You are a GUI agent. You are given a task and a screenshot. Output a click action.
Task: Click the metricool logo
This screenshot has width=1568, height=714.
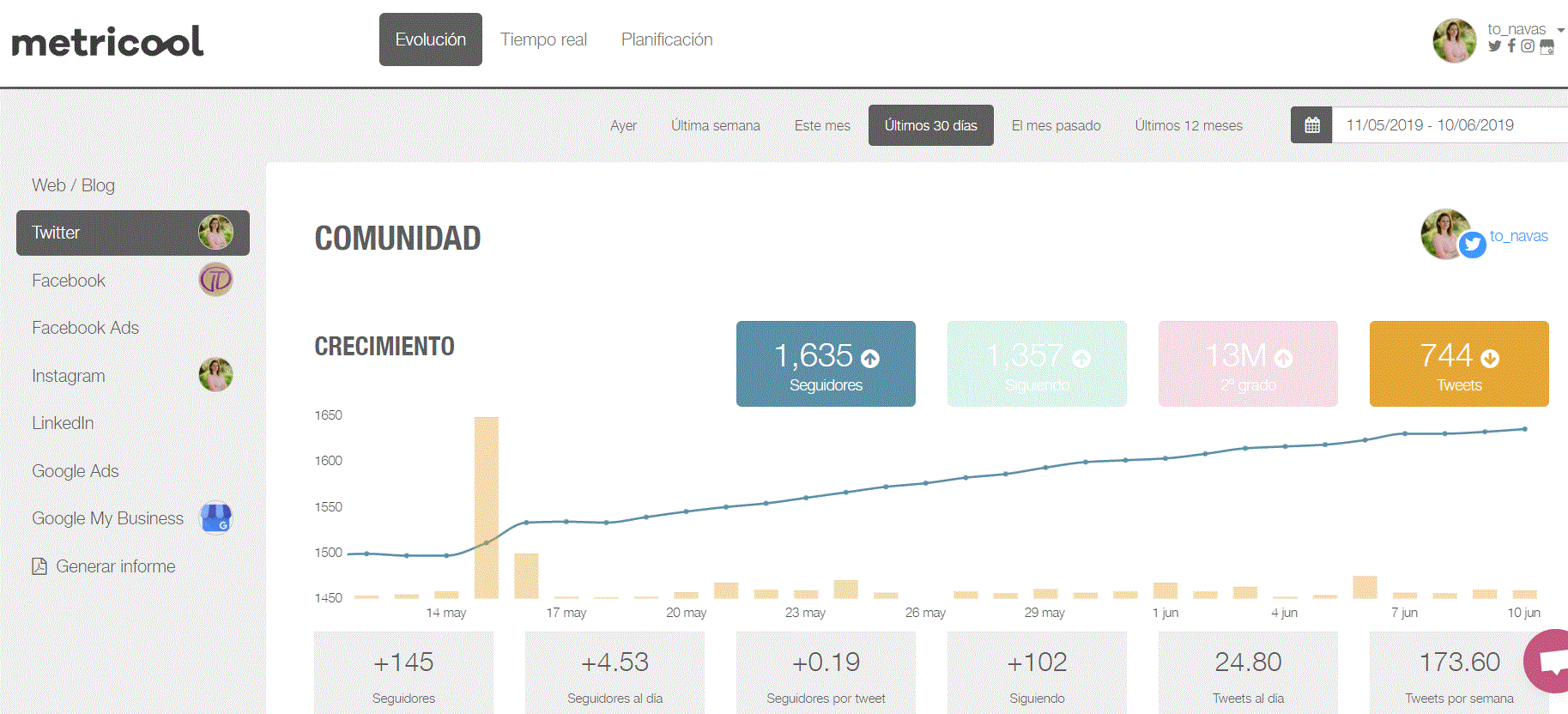pyautogui.click(x=107, y=41)
